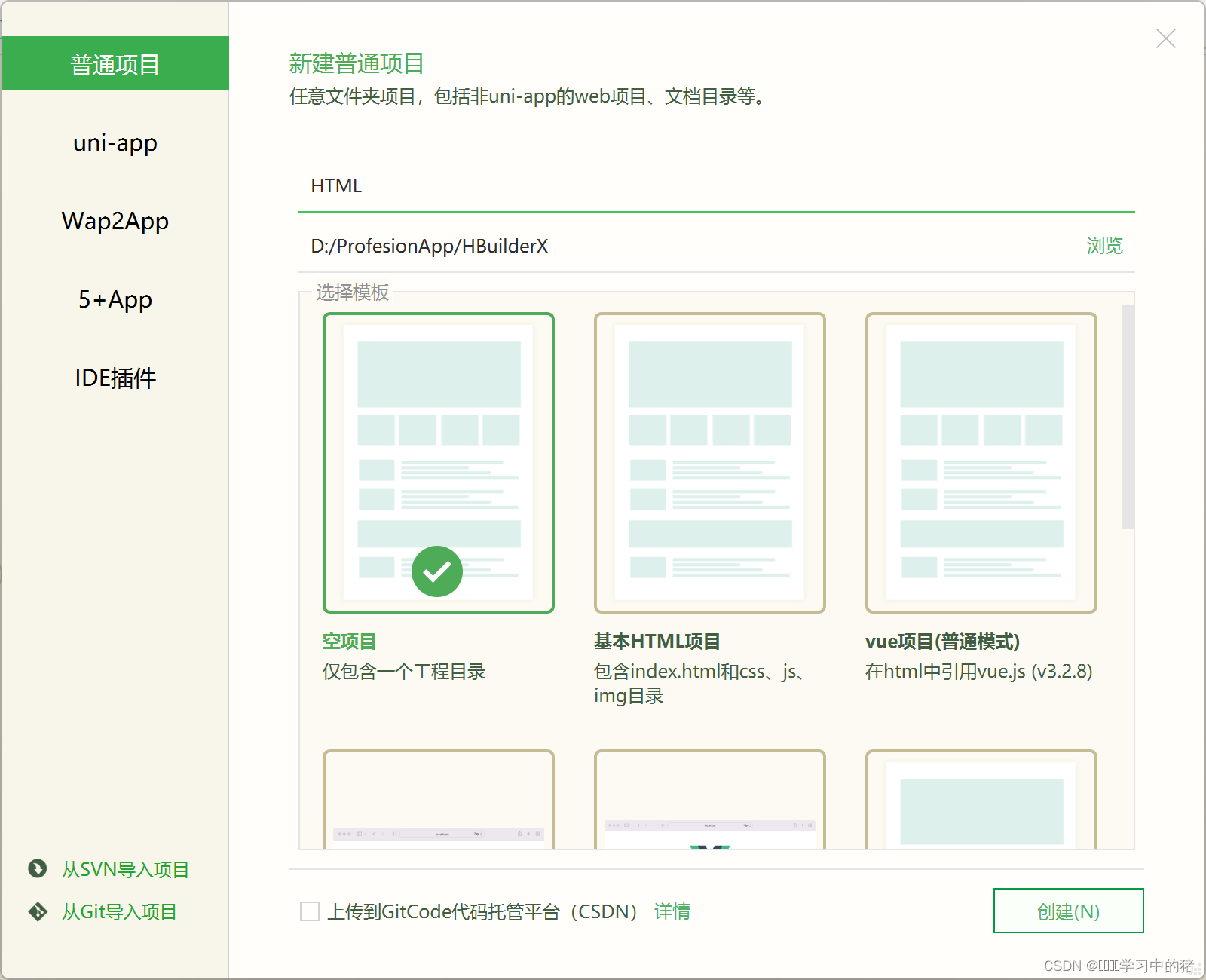Select the partially visible template below 空项目
This screenshot has width=1206, height=980.
click(x=439, y=799)
